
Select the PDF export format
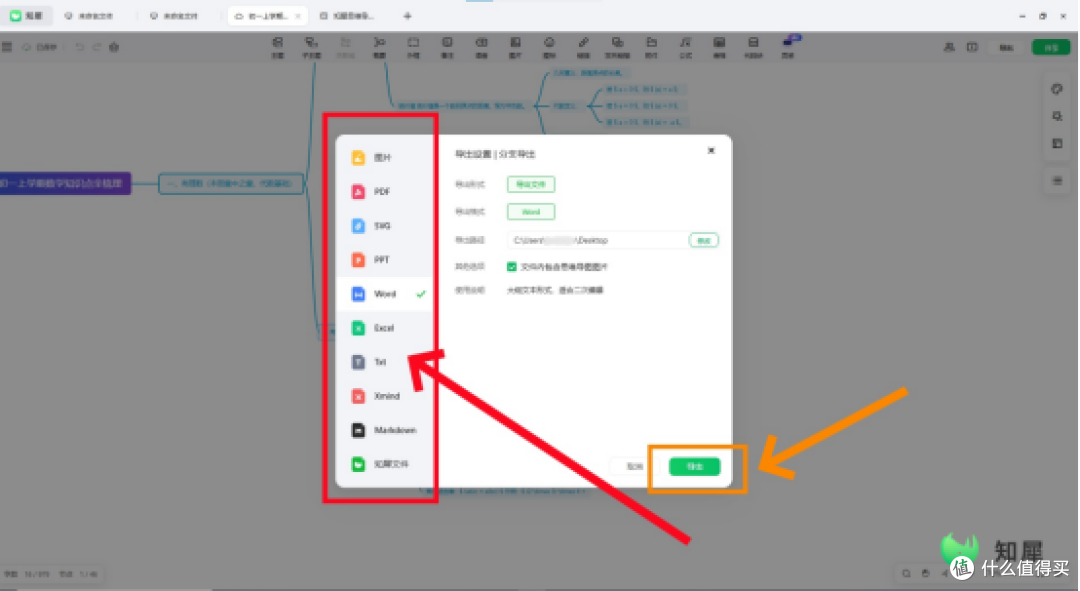pos(384,191)
